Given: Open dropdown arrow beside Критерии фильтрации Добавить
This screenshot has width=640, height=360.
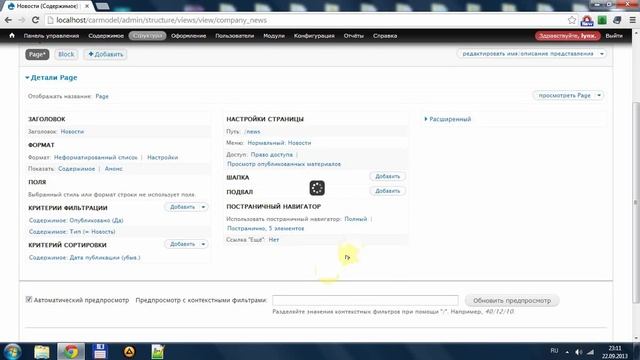Looking at the screenshot, I should [x=203, y=207].
